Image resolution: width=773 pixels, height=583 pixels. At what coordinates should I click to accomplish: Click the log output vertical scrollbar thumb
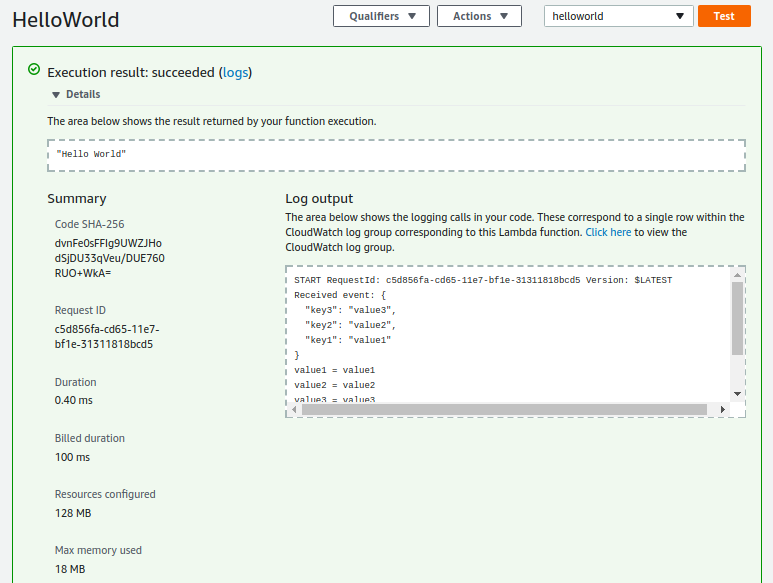(737, 318)
